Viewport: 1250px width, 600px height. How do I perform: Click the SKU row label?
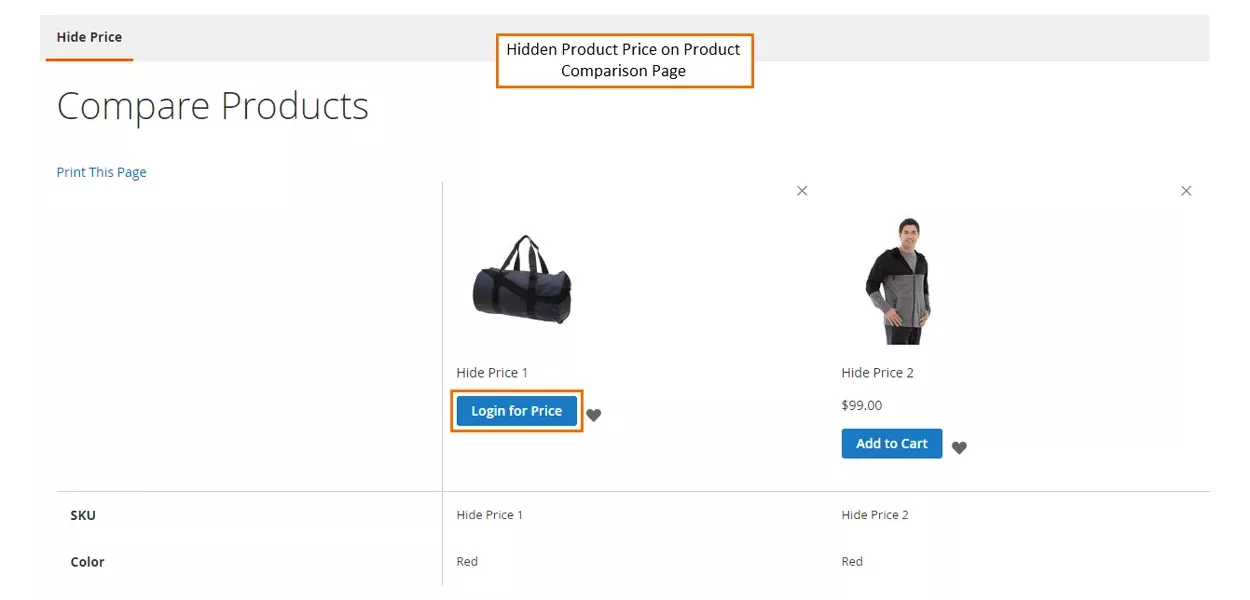click(x=83, y=515)
